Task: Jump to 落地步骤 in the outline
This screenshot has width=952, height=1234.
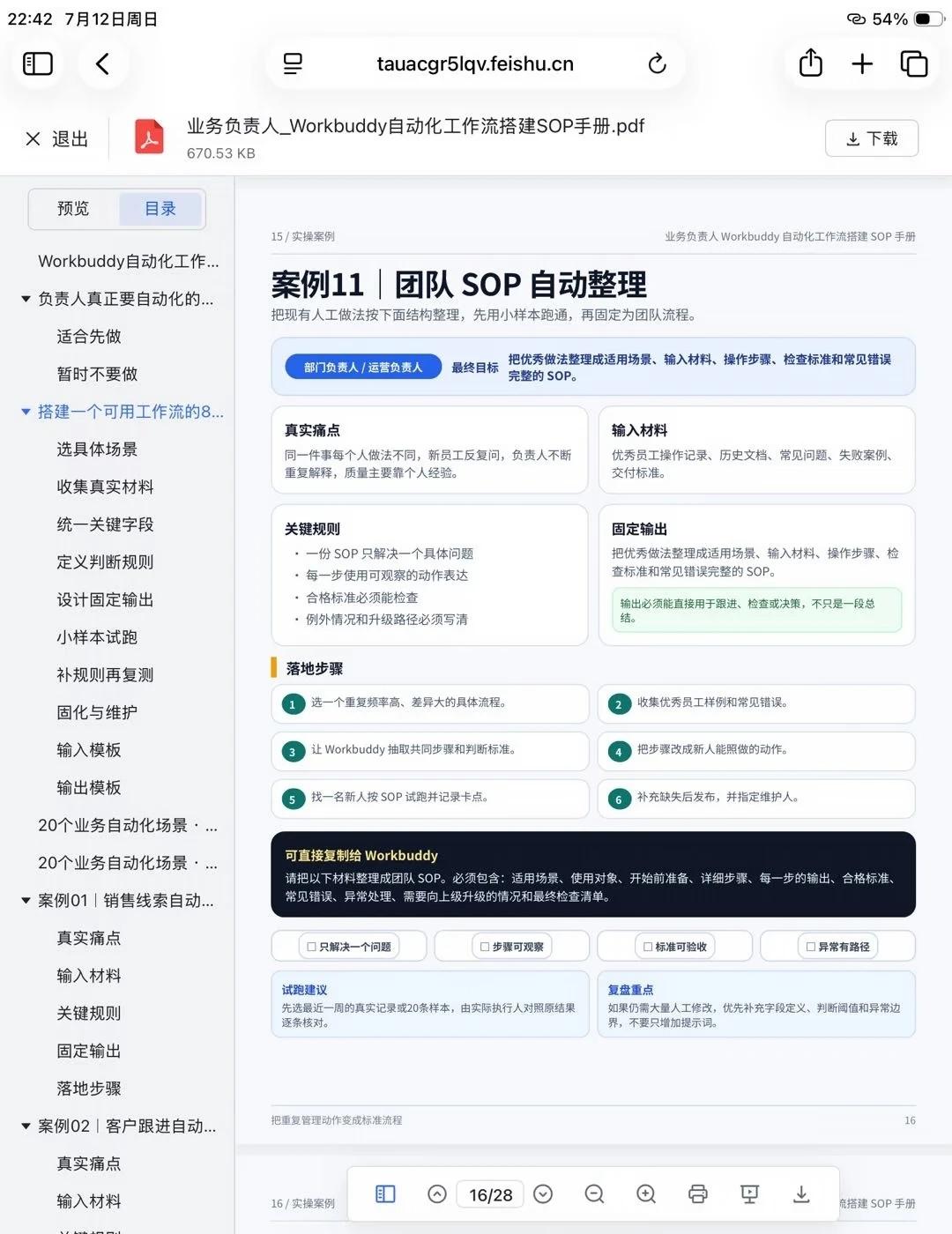Action: pos(89,1089)
